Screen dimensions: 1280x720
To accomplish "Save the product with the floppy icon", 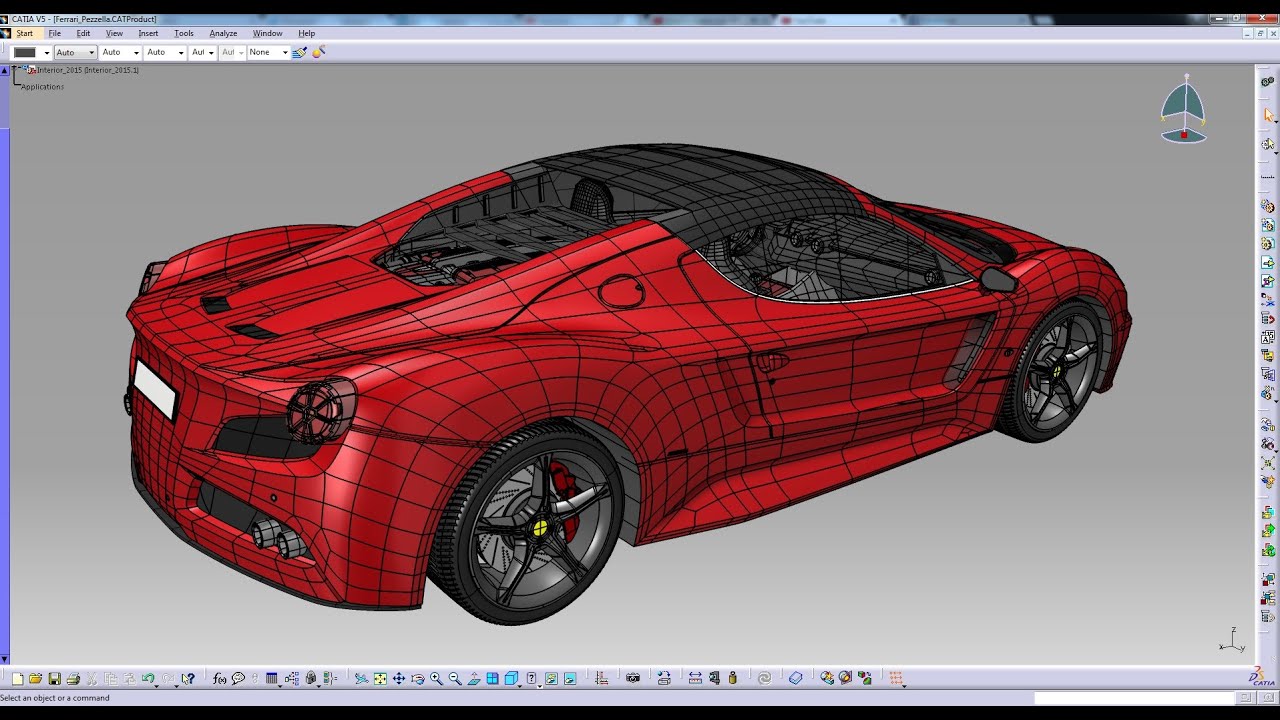I will 54,678.
